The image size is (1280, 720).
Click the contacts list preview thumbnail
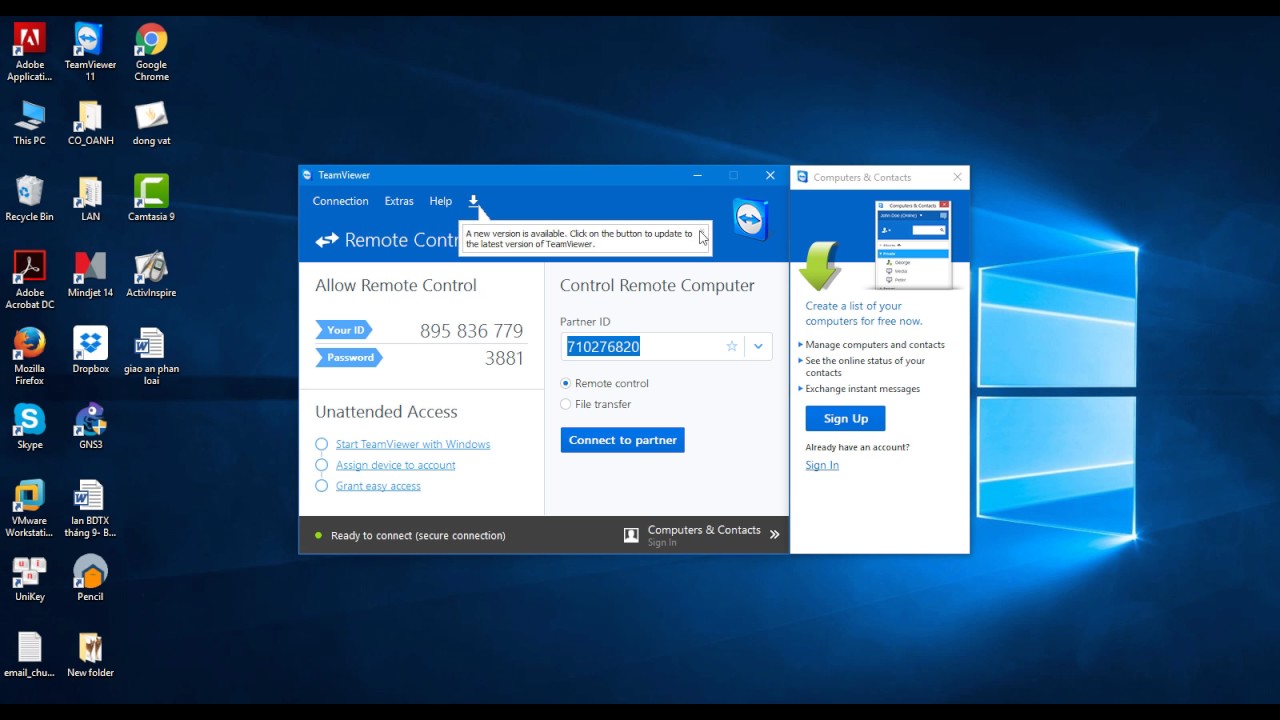pos(912,245)
